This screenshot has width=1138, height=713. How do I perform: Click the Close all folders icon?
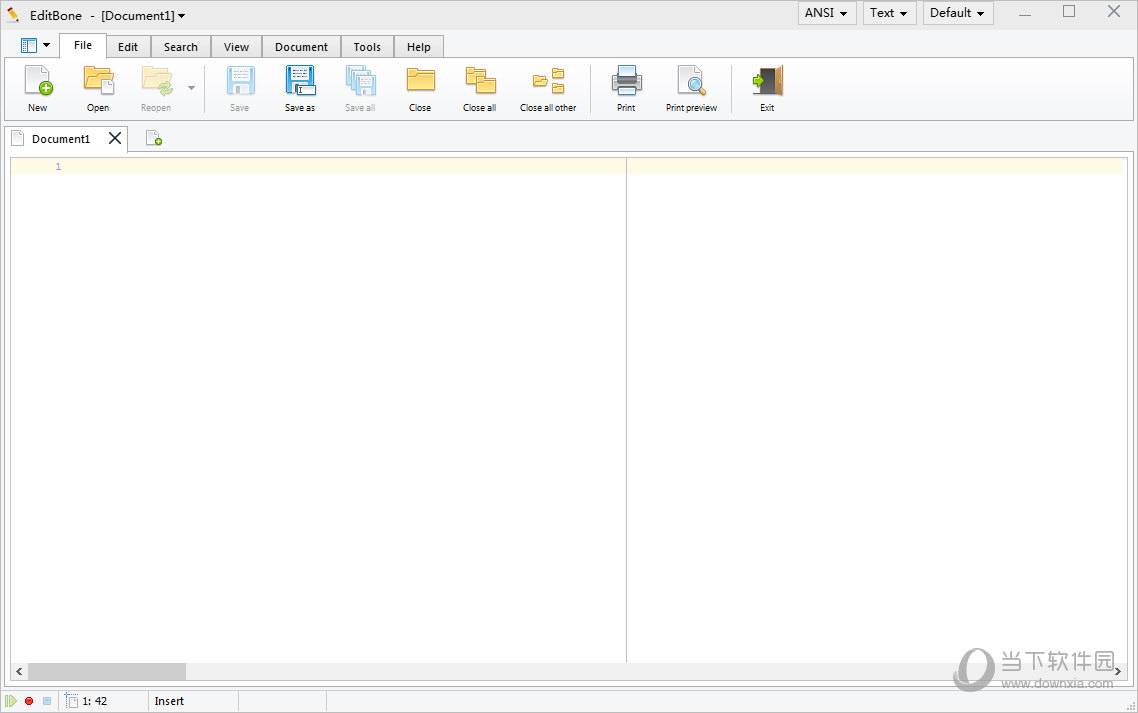[480, 80]
